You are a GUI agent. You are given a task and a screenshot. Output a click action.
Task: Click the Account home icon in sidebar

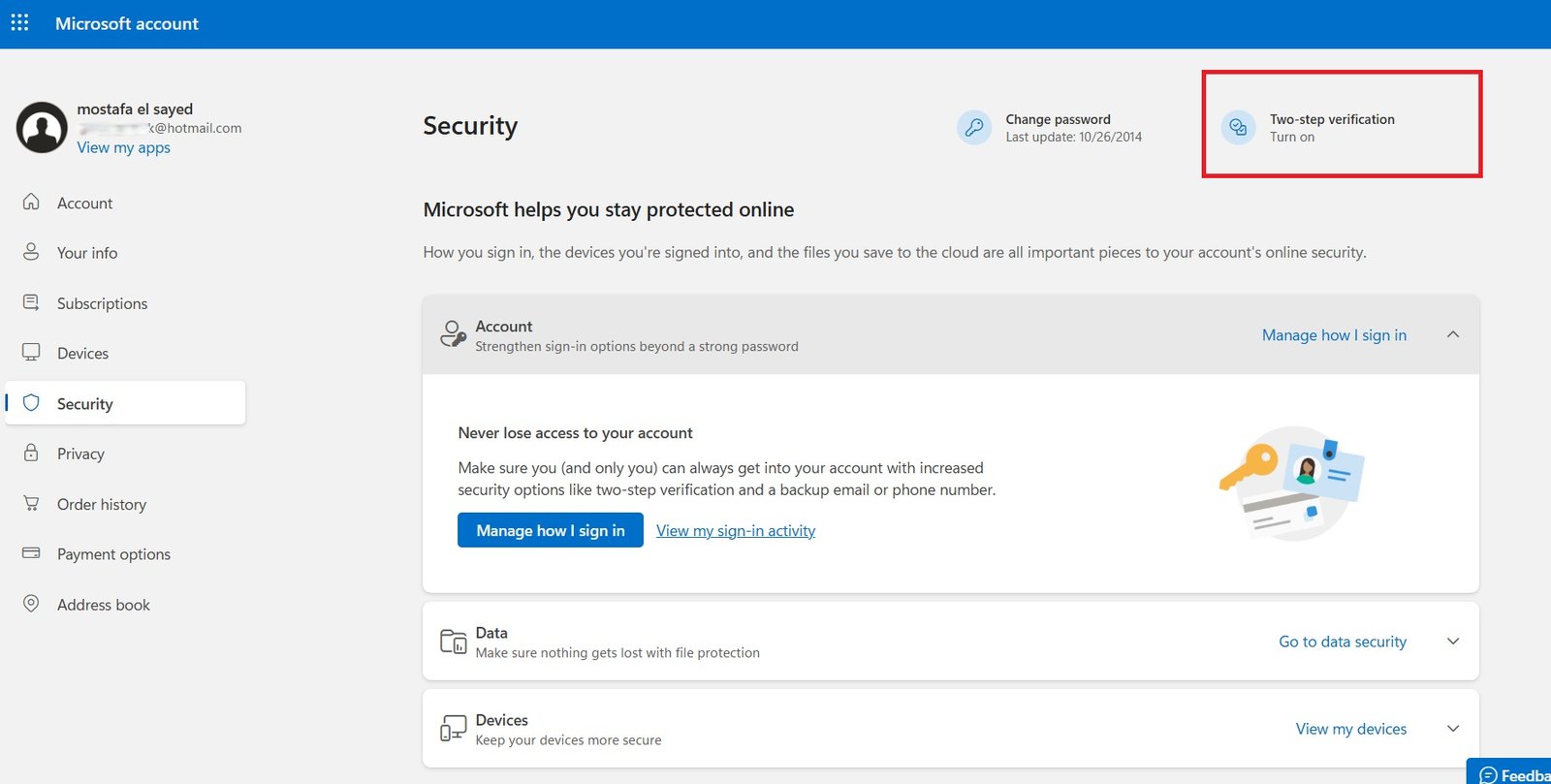(x=31, y=202)
